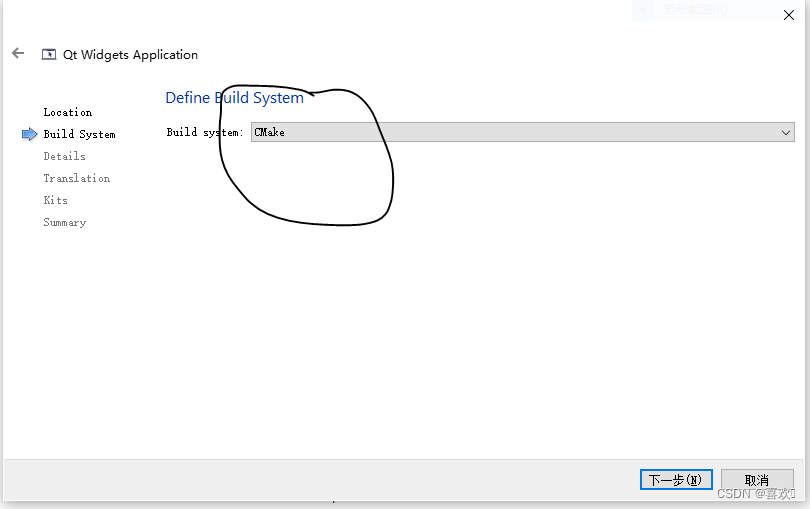
Task: Select the Kits step
Action: (55, 200)
